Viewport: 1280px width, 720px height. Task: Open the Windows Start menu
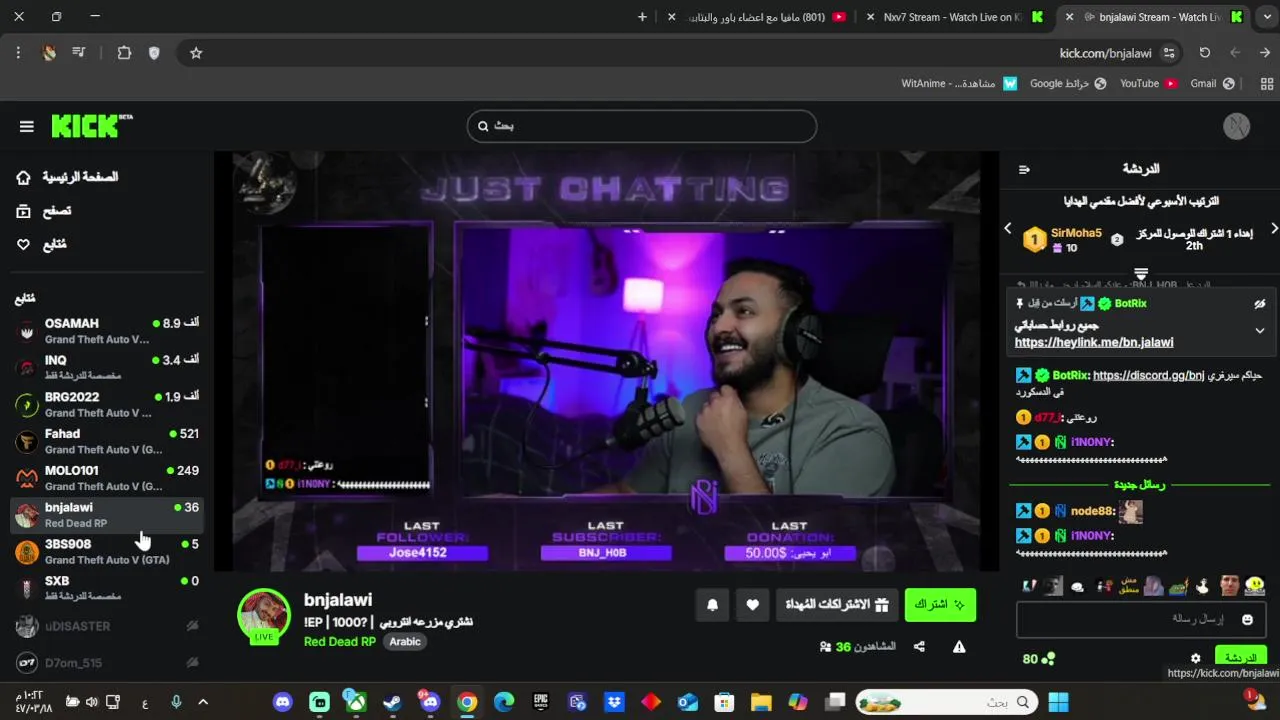pos(1059,702)
